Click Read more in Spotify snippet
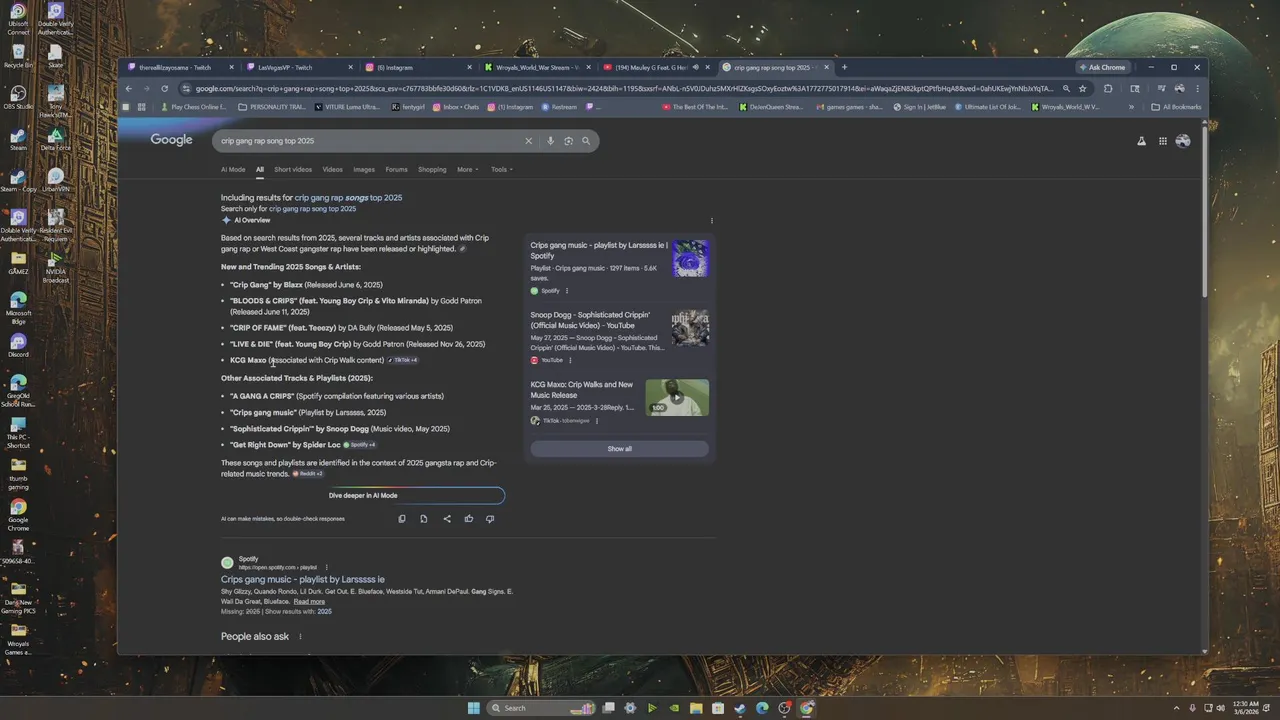Image resolution: width=1280 pixels, height=720 pixels. (309, 602)
